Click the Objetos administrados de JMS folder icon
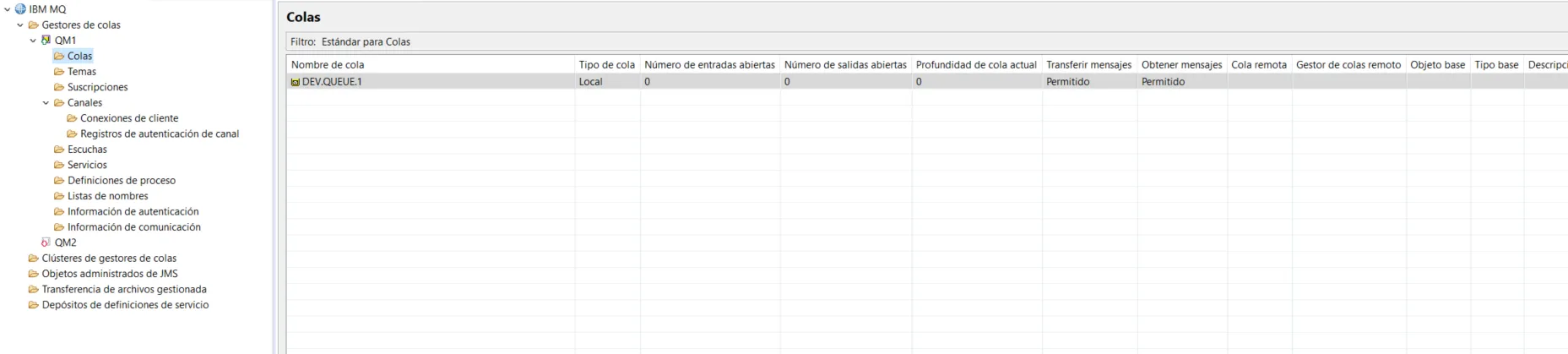 click(x=34, y=274)
